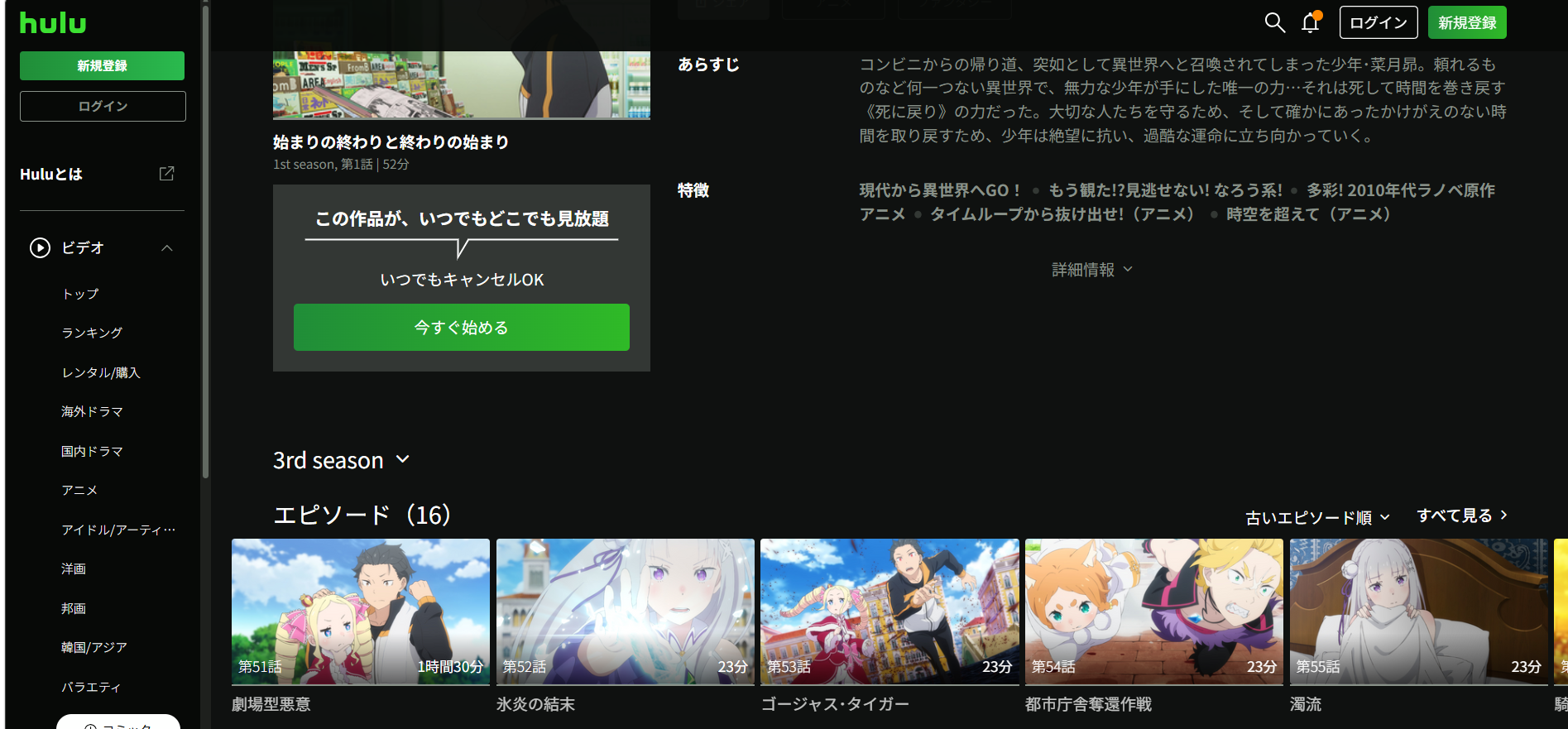Open episode 第53話 thumbnail ゴージャス・タイガー
Screen dimensions: 1568x729
pyautogui.click(x=889, y=611)
